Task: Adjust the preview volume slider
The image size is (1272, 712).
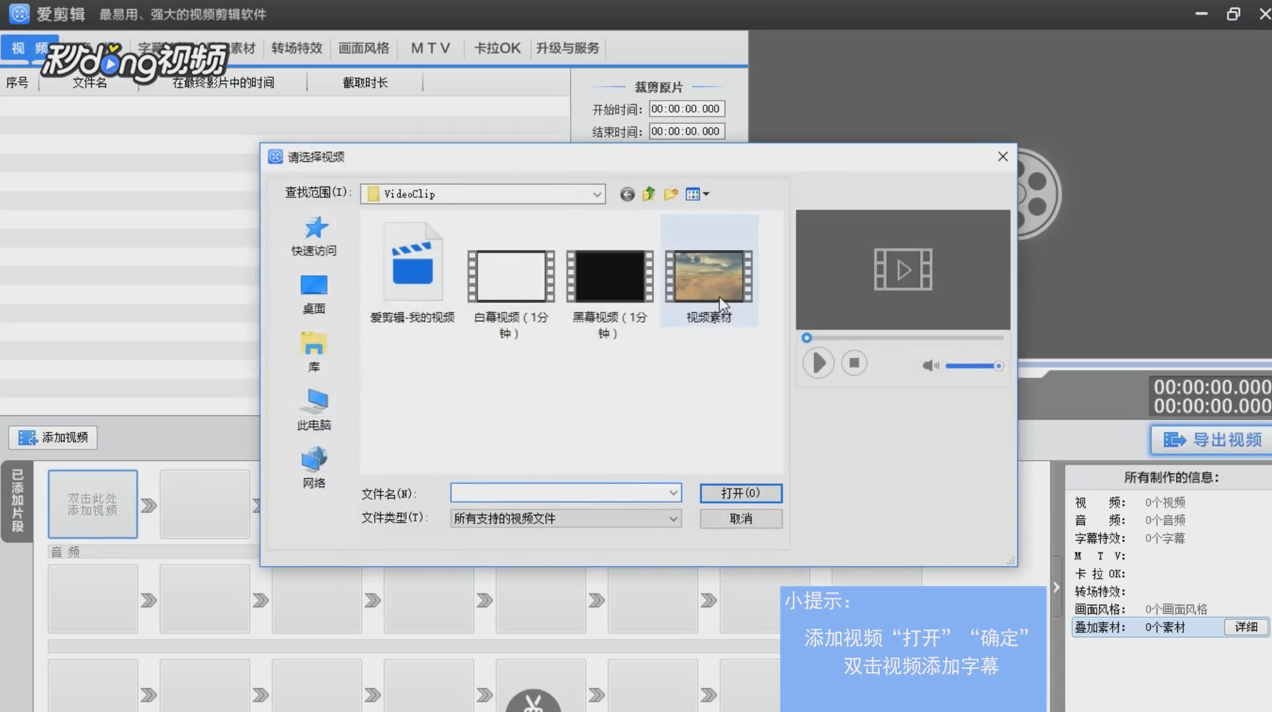Action: 974,366
